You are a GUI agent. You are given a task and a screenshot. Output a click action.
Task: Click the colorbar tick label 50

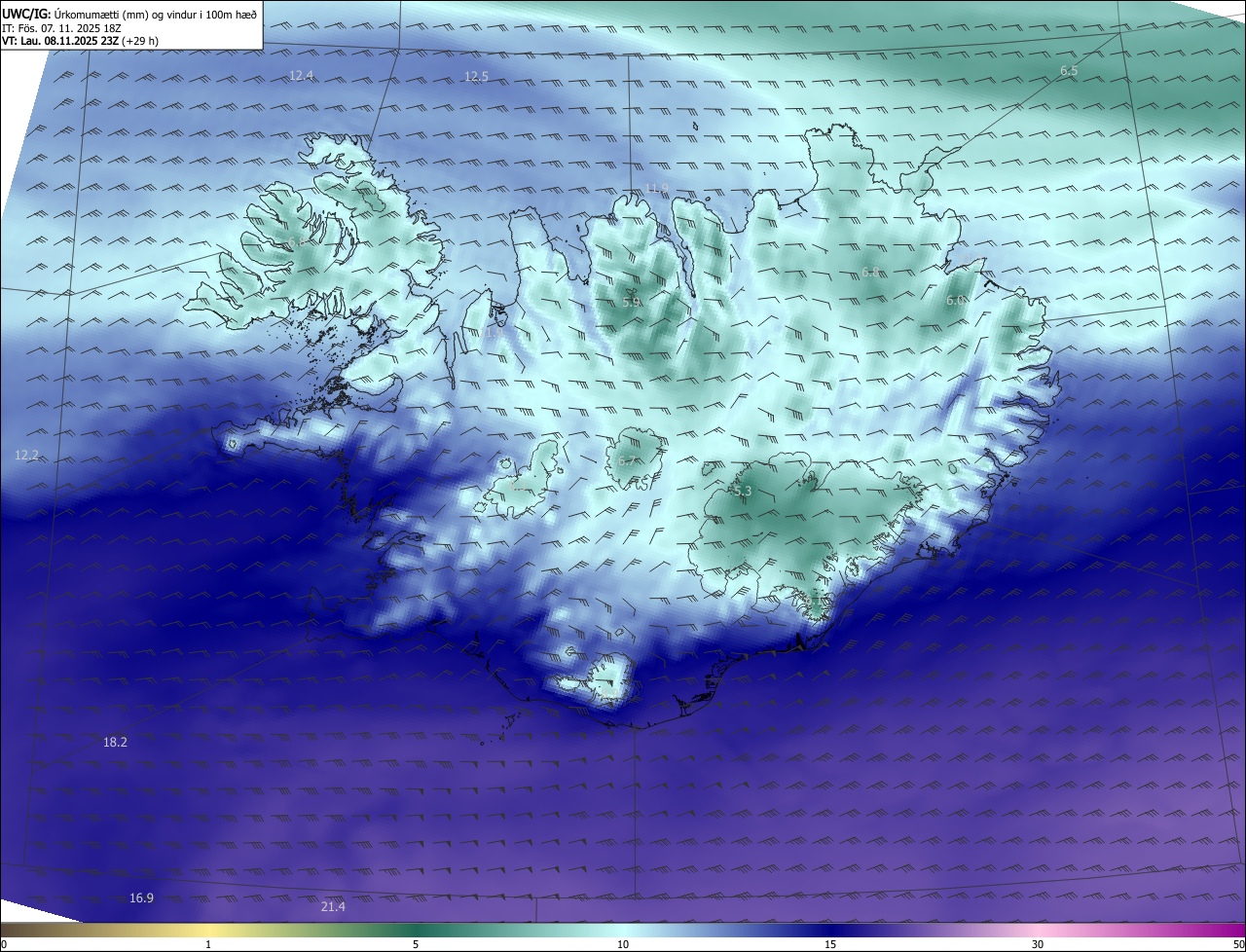point(1238,944)
